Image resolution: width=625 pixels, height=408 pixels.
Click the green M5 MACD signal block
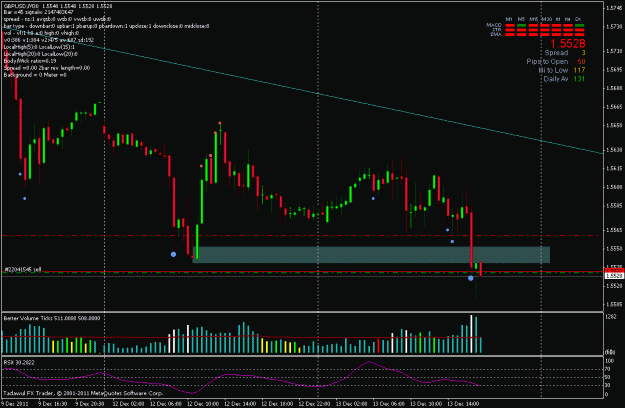click(521, 26)
